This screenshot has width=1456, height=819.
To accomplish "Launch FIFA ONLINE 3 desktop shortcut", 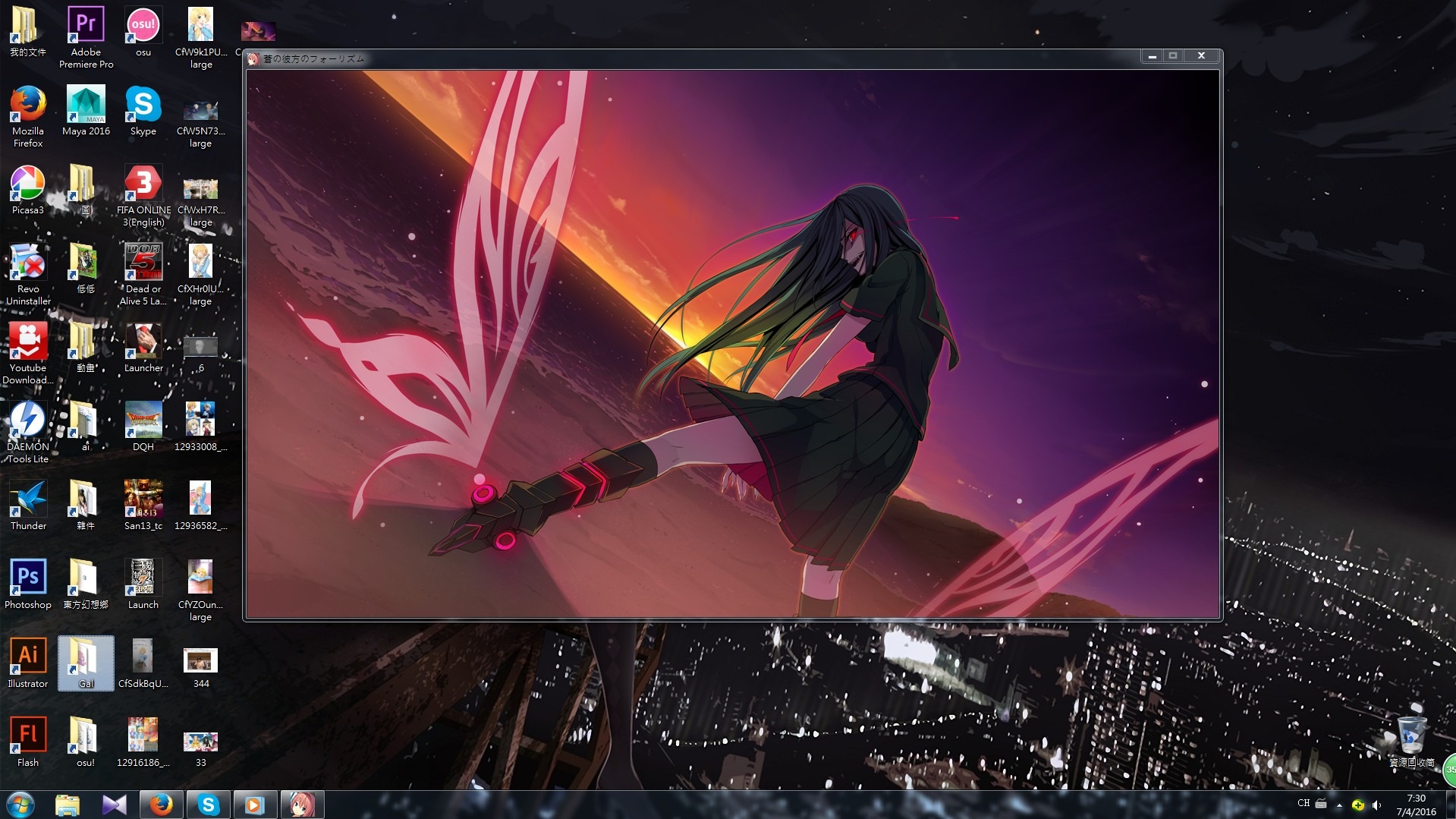I will (x=143, y=184).
